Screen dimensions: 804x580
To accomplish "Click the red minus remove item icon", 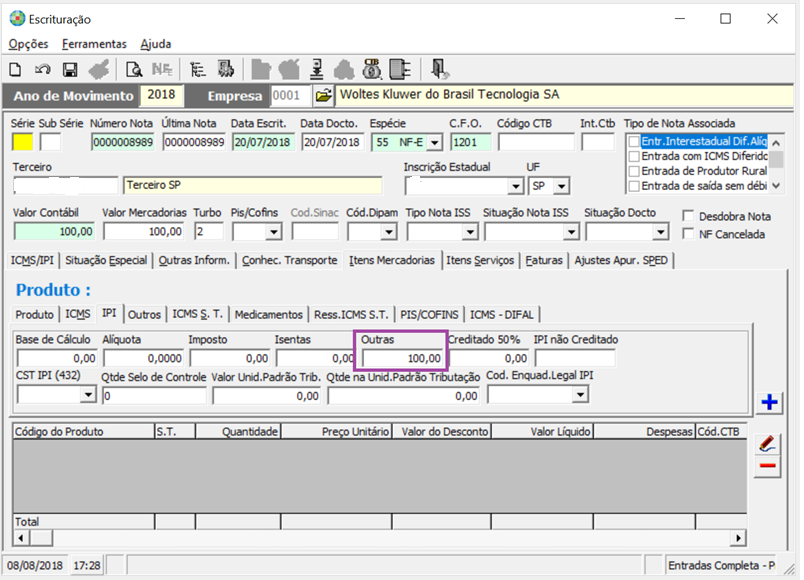I will point(768,467).
